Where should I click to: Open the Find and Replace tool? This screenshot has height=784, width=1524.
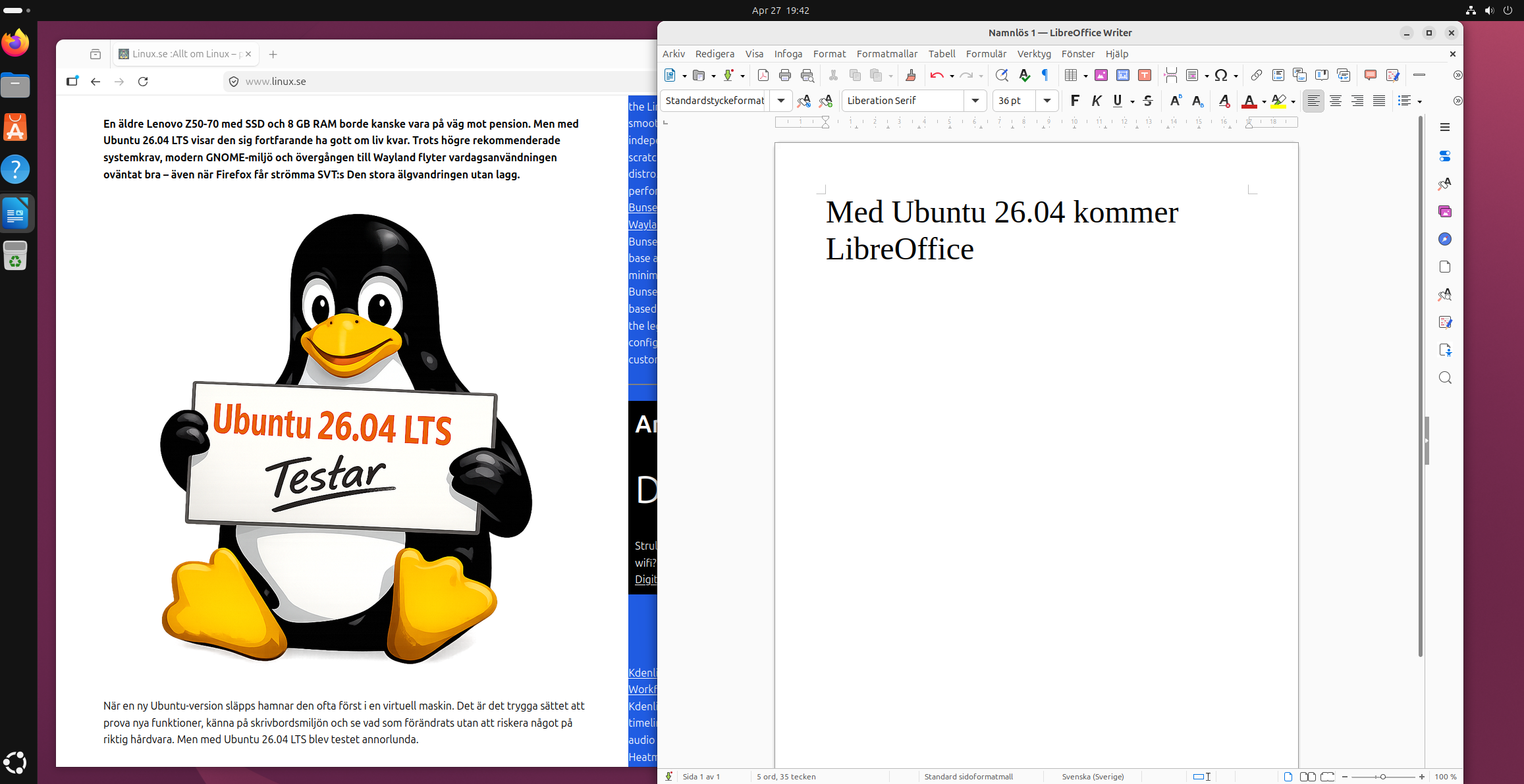coord(1002,75)
